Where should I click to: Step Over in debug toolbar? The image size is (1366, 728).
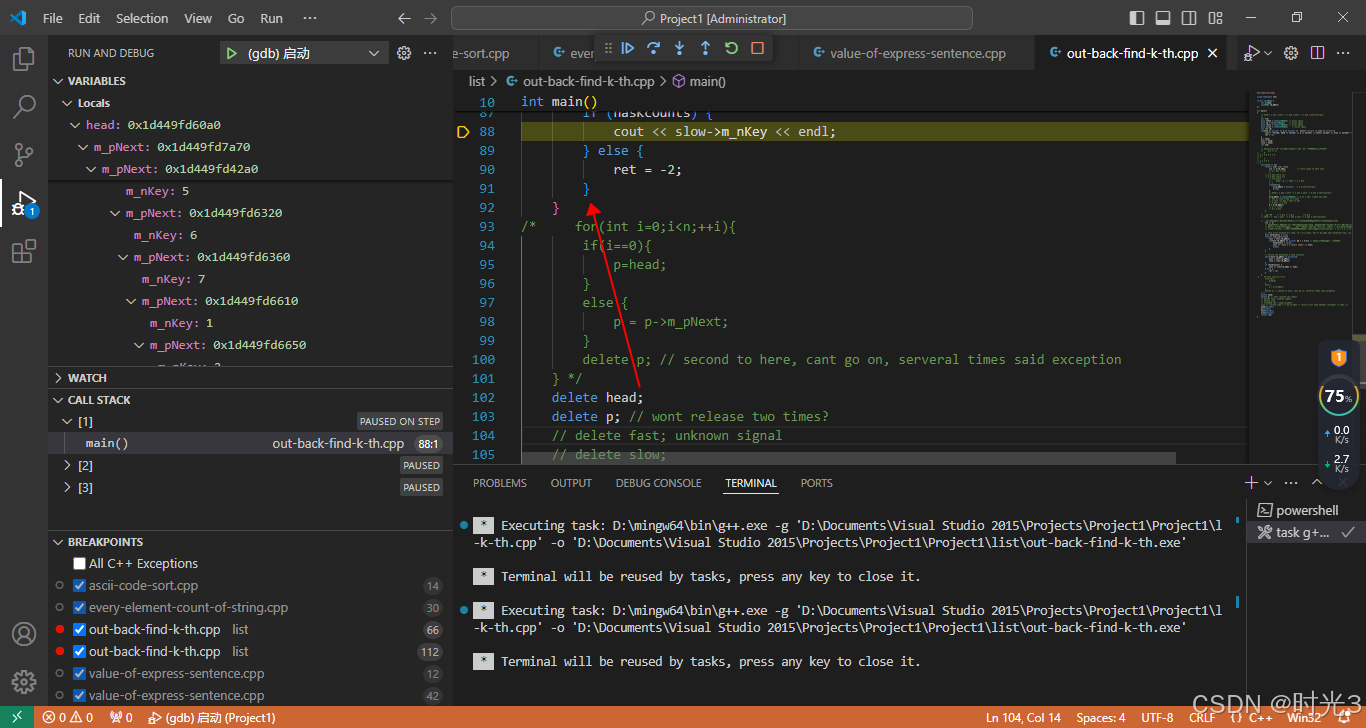(x=654, y=48)
